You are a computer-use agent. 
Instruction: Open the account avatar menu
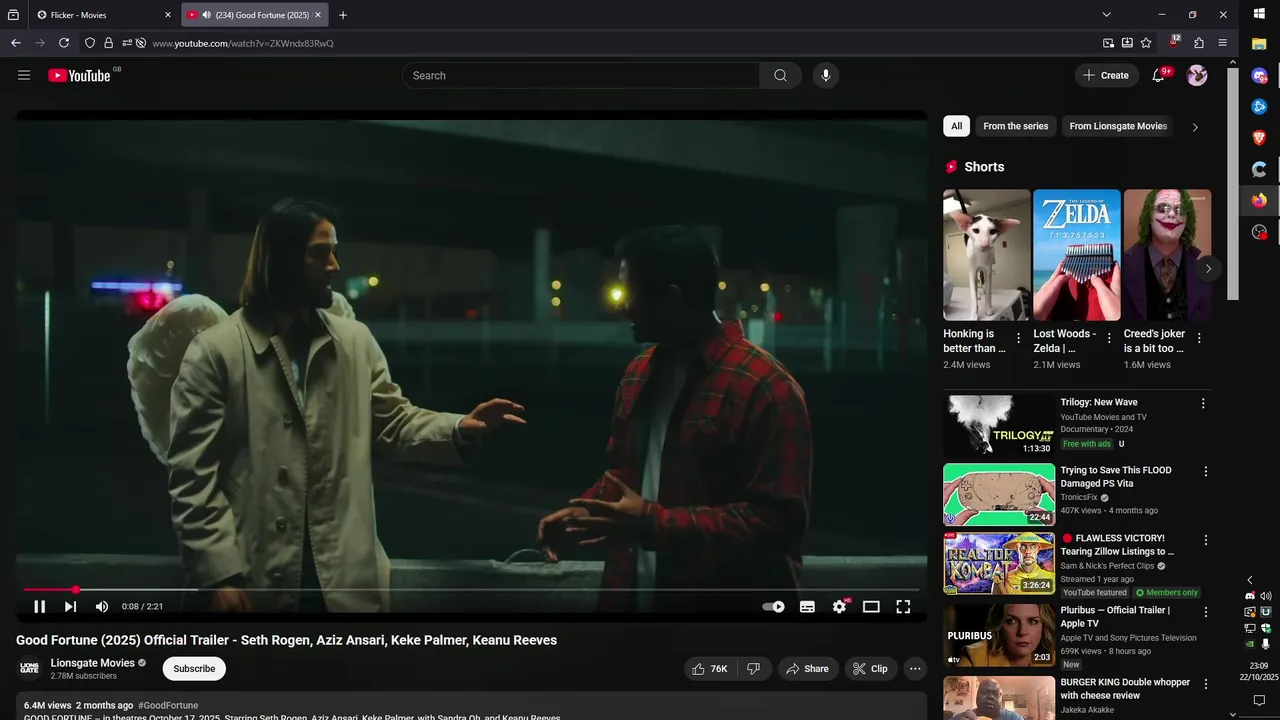coord(1197,75)
